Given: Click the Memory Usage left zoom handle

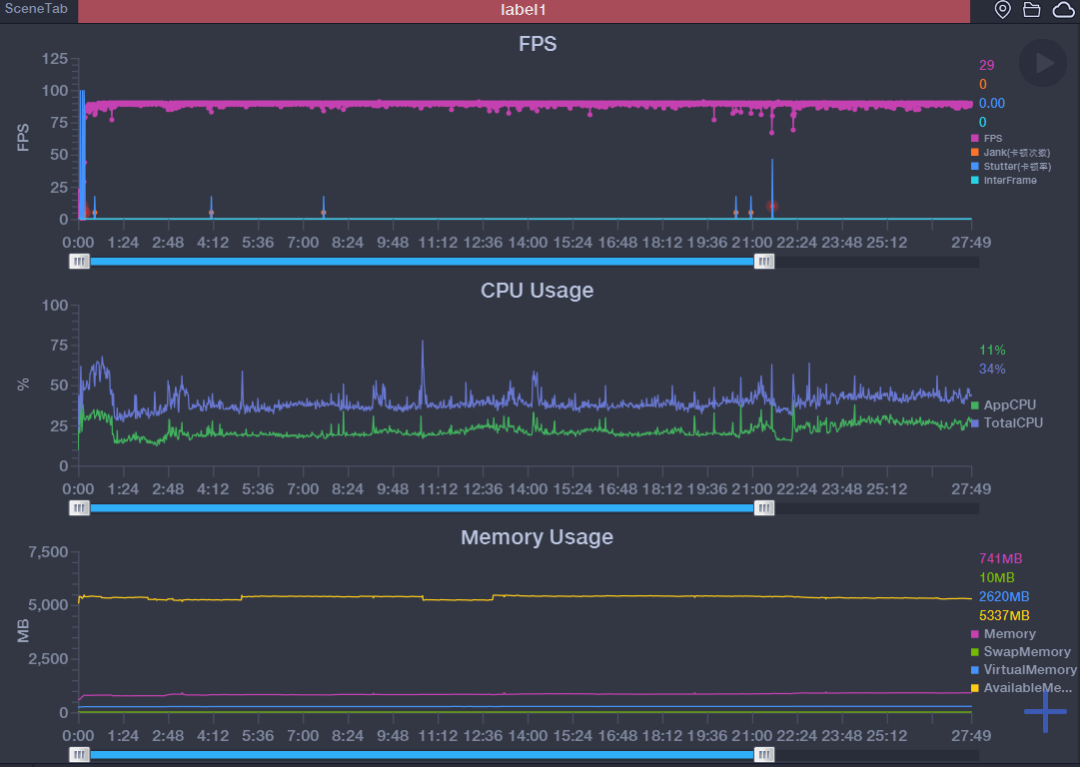Looking at the screenshot, I should point(79,755).
